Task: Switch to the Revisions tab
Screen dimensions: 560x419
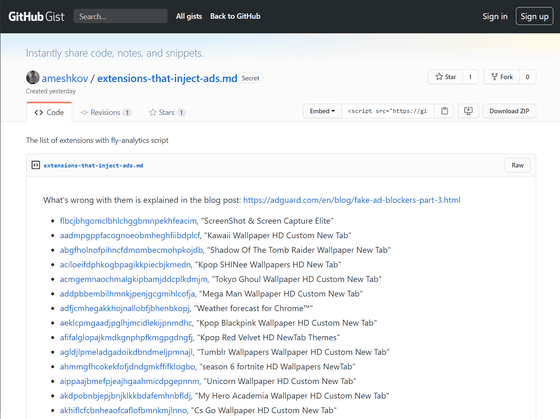Action: pos(106,112)
